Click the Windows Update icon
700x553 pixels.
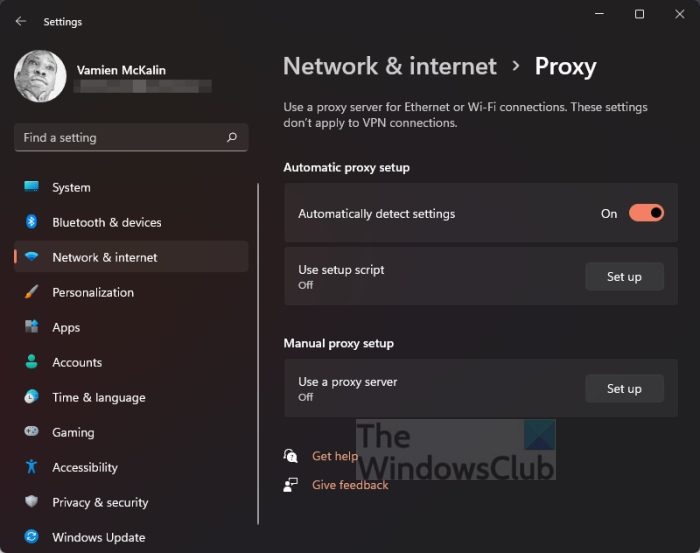point(32,537)
